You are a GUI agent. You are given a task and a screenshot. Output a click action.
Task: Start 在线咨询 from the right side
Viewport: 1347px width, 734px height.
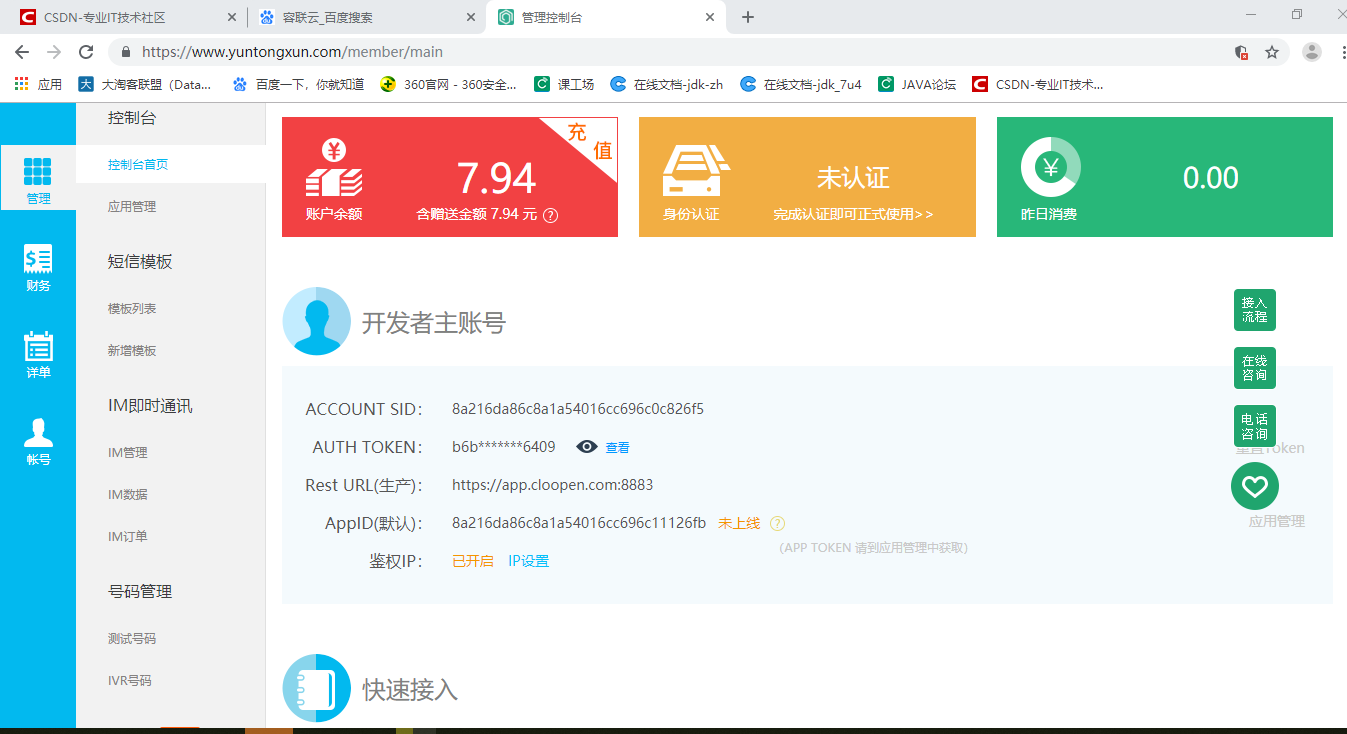click(x=1254, y=368)
